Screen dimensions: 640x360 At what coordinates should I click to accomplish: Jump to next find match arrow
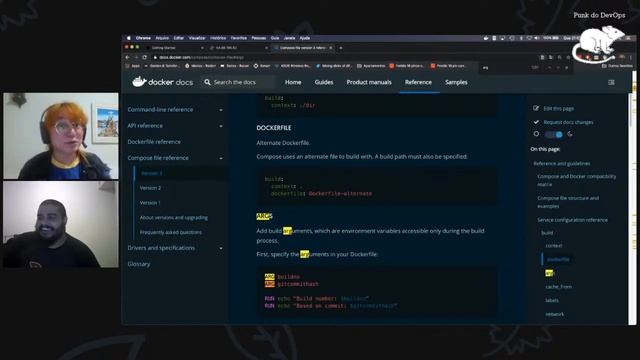pyautogui.click(x=558, y=67)
